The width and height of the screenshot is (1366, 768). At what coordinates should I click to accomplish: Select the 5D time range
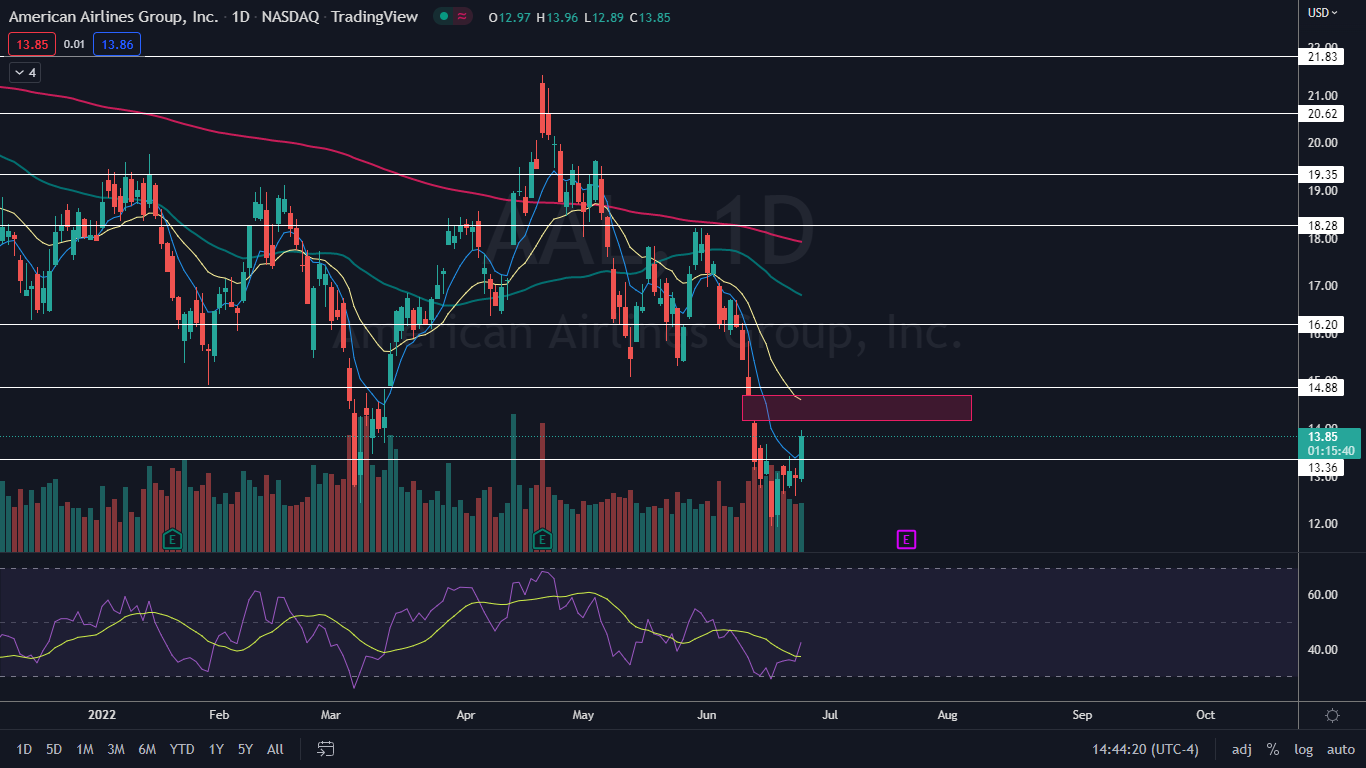(54, 749)
